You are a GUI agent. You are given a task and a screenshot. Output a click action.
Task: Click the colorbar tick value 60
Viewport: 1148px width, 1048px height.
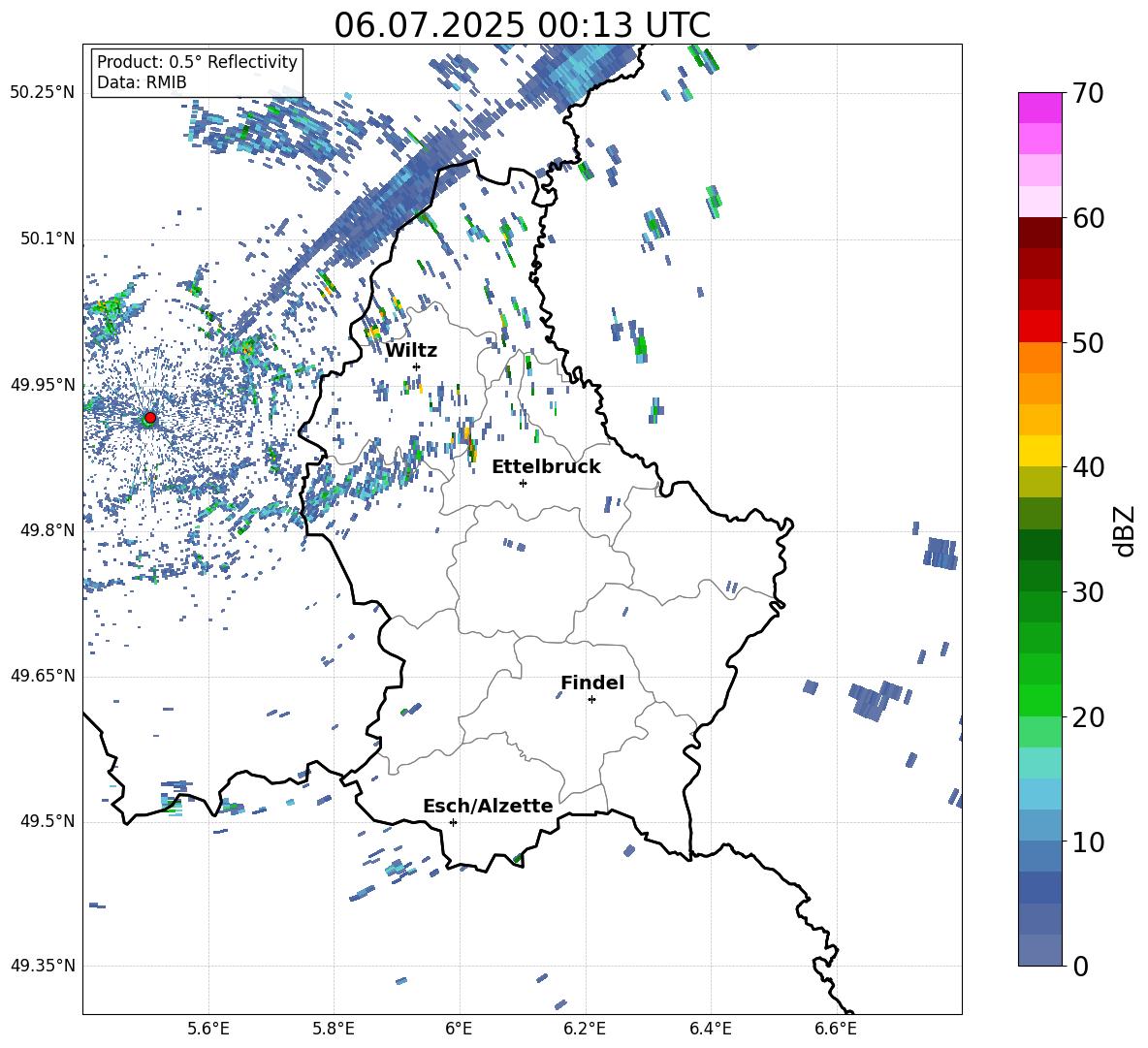click(1088, 218)
